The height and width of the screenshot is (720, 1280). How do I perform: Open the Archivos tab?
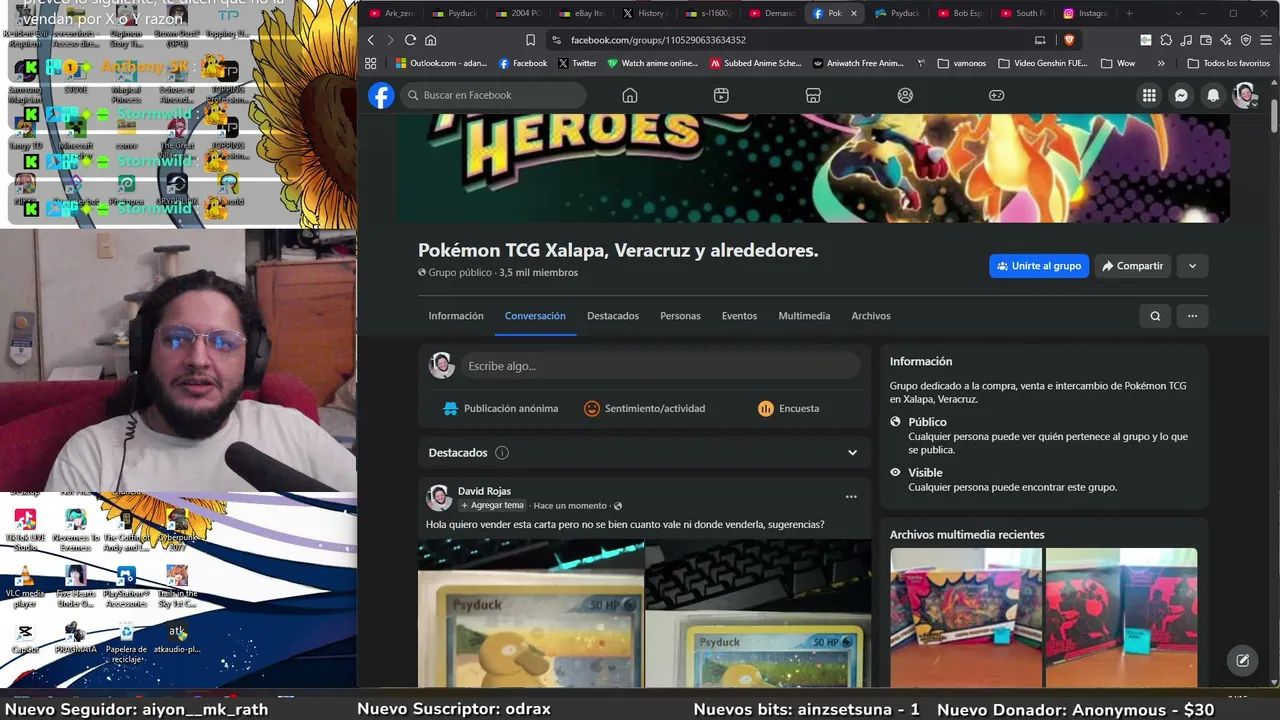coord(871,316)
